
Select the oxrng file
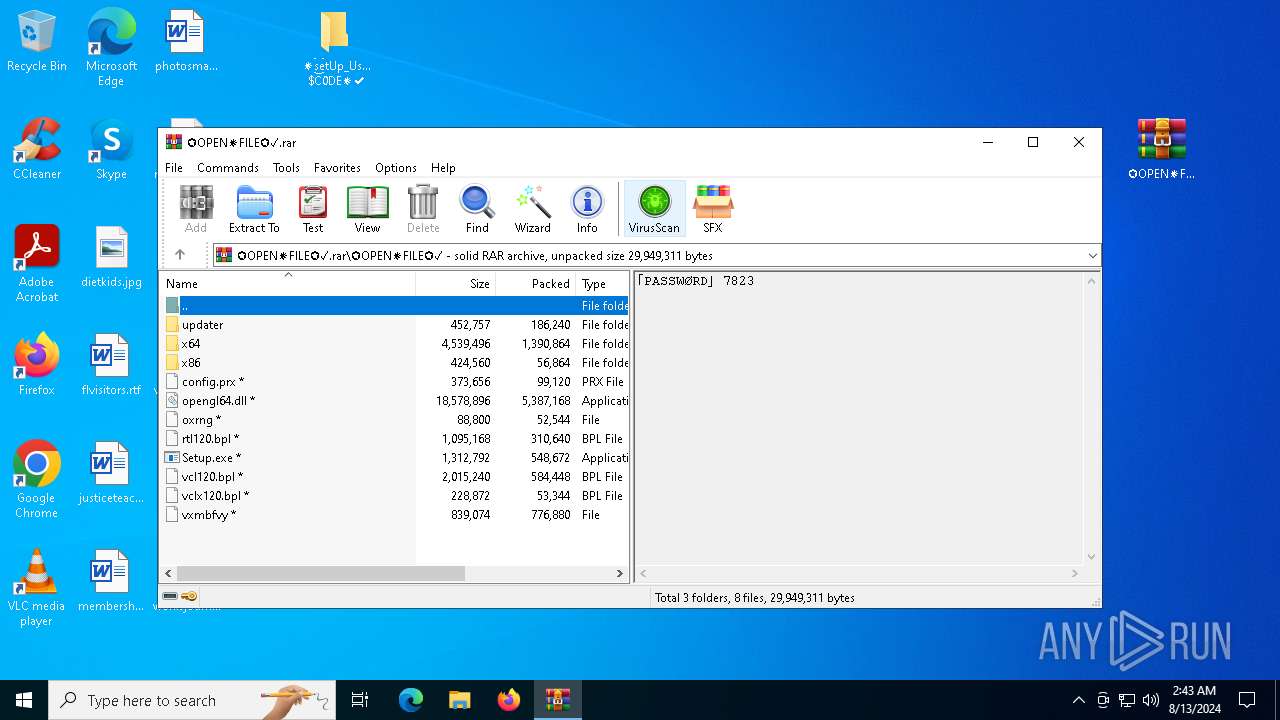click(x=394, y=420)
